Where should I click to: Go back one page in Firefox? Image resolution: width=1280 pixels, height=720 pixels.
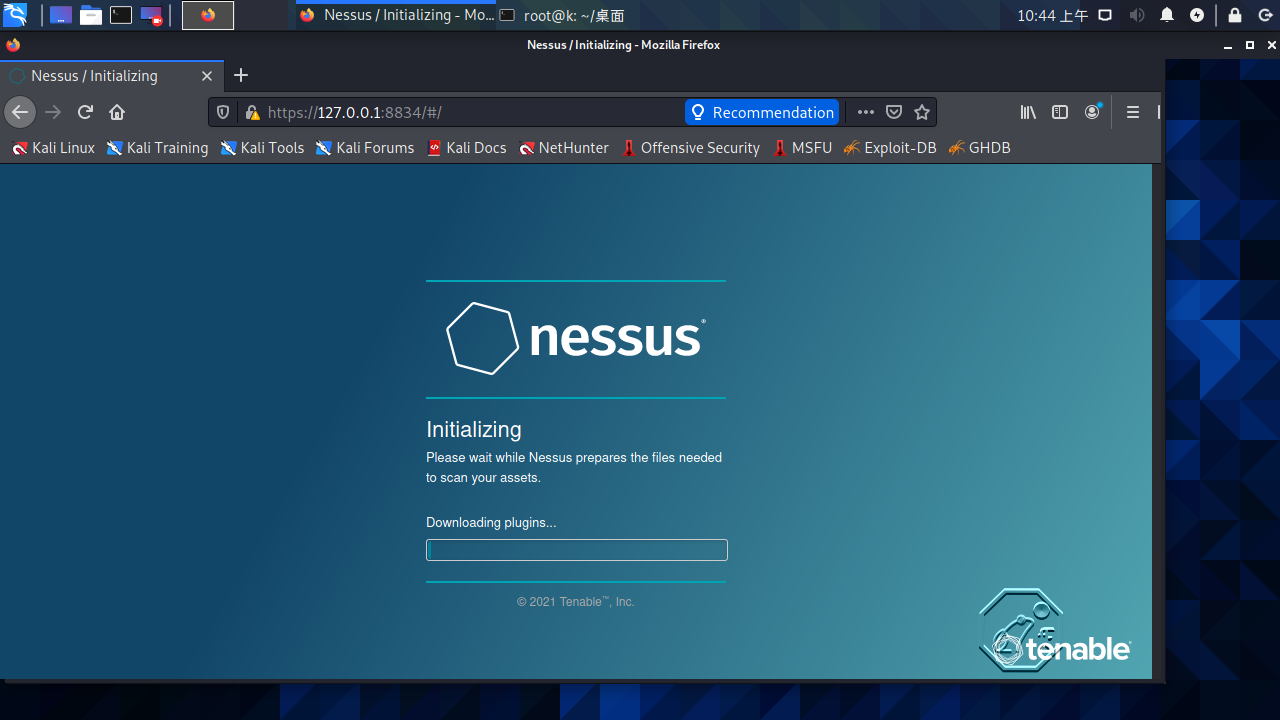[x=20, y=112]
